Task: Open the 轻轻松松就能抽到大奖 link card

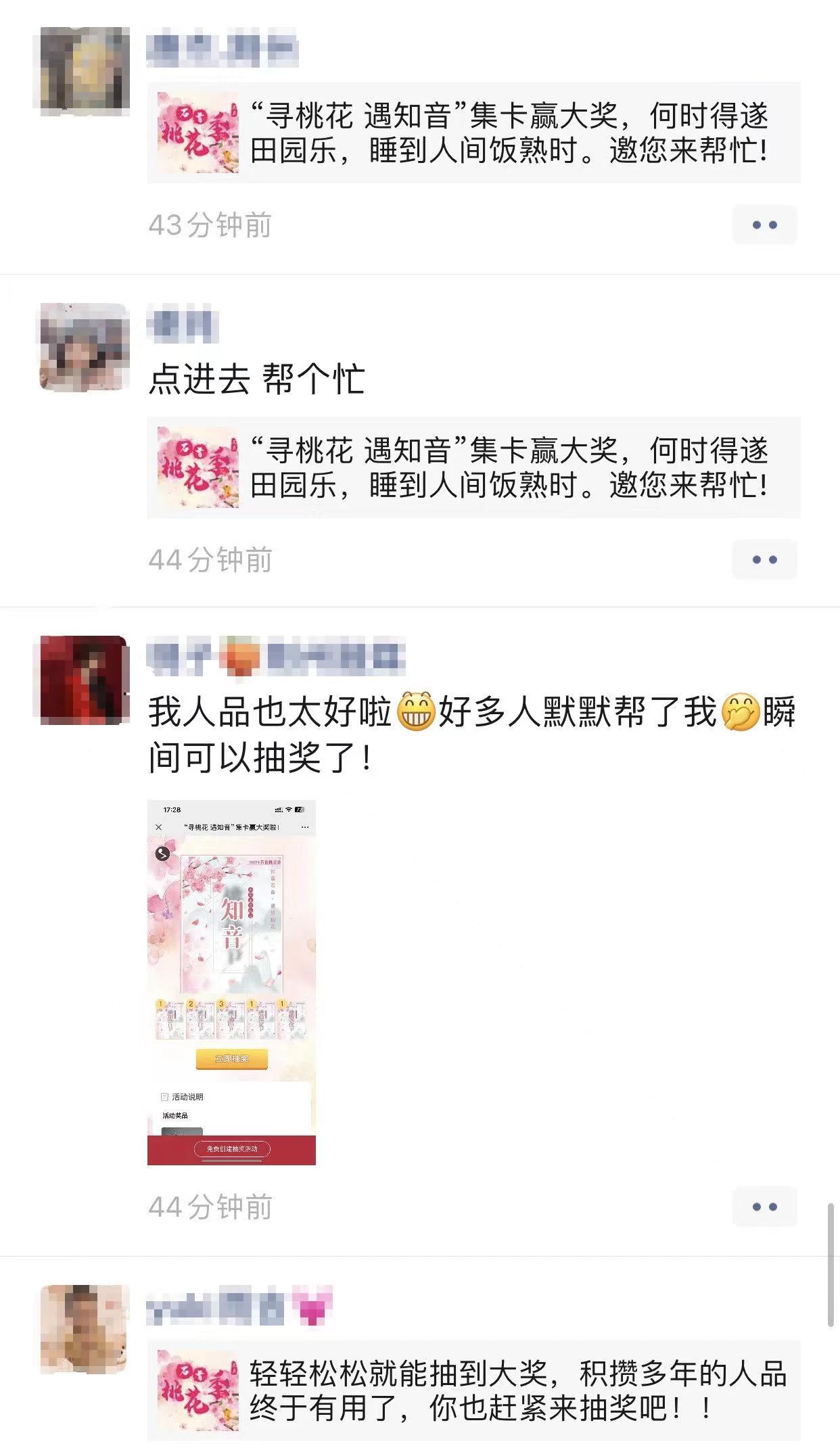Action: 474,1390
